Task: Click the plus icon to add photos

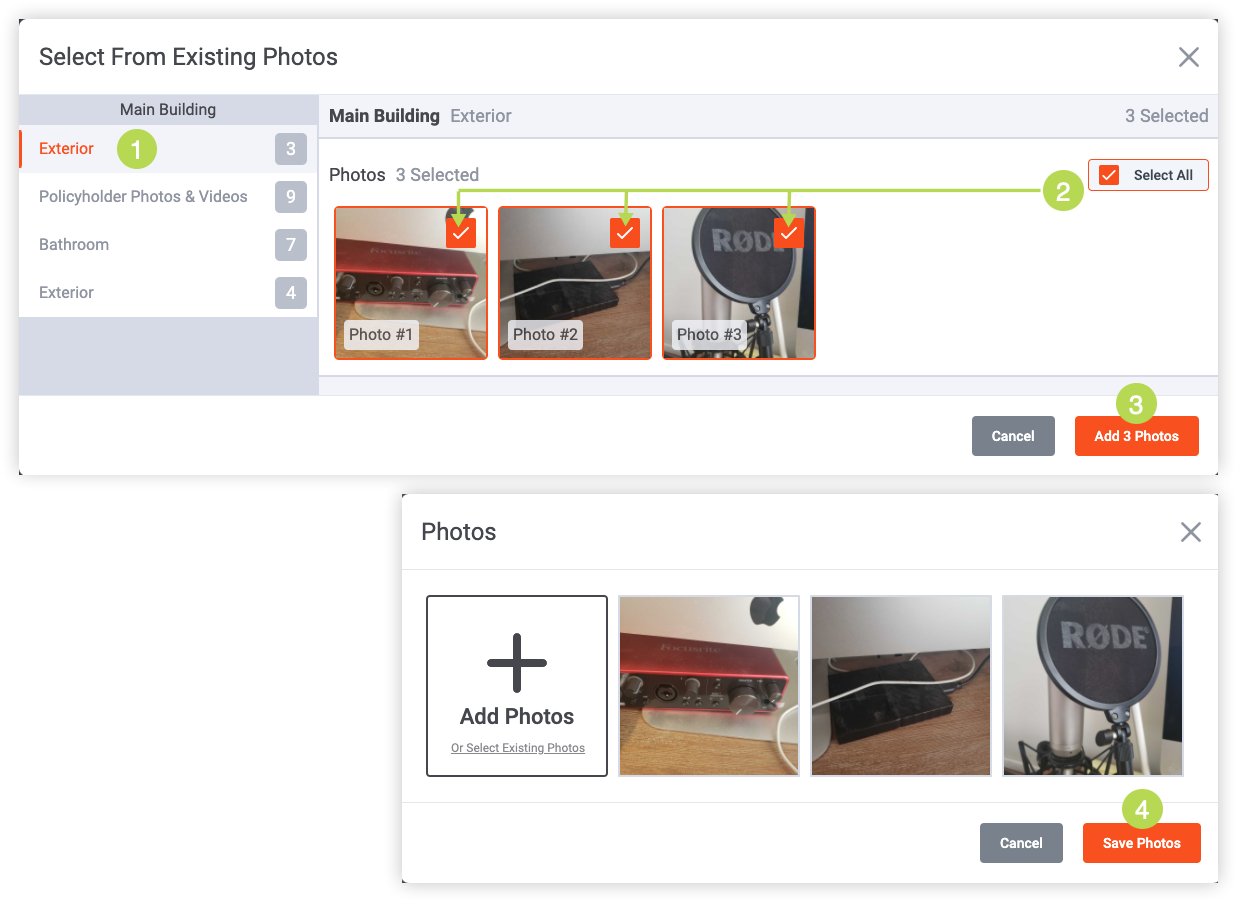Action: pyautogui.click(x=517, y=663)
